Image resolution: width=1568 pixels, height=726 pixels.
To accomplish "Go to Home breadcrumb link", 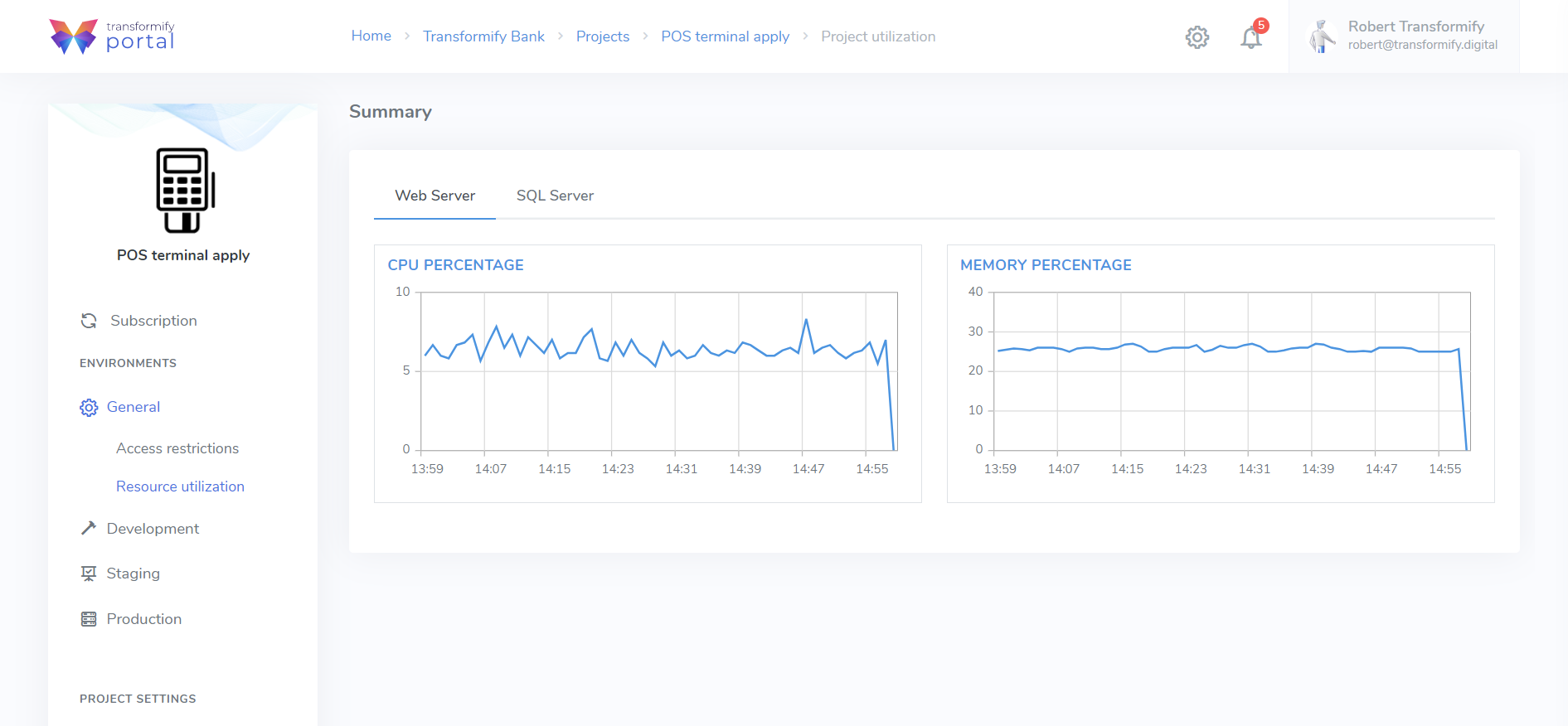I will (x=371, y=36).
